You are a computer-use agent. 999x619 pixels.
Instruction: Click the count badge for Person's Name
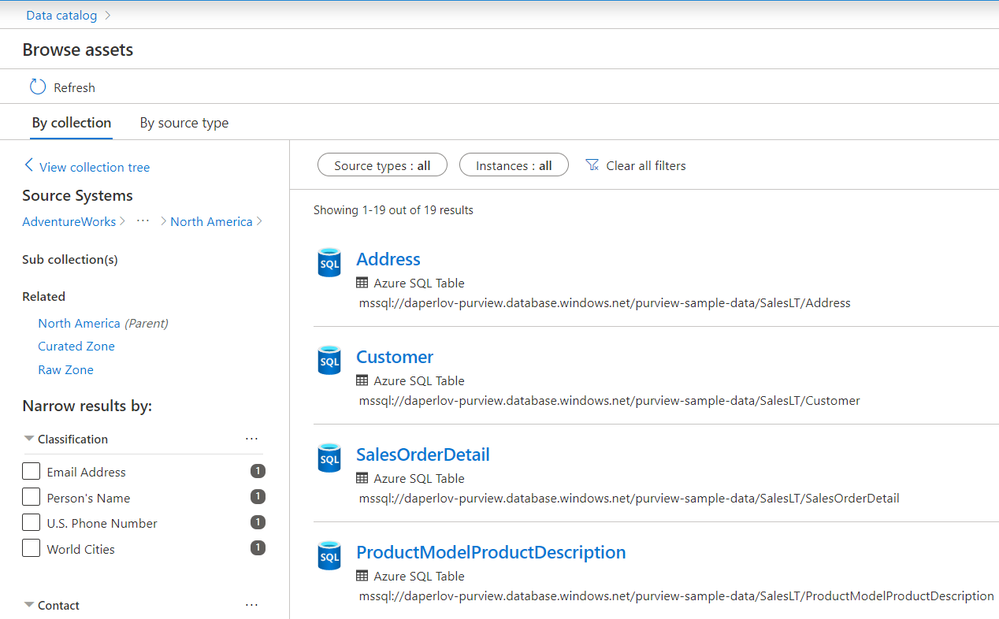click(257, 496)
